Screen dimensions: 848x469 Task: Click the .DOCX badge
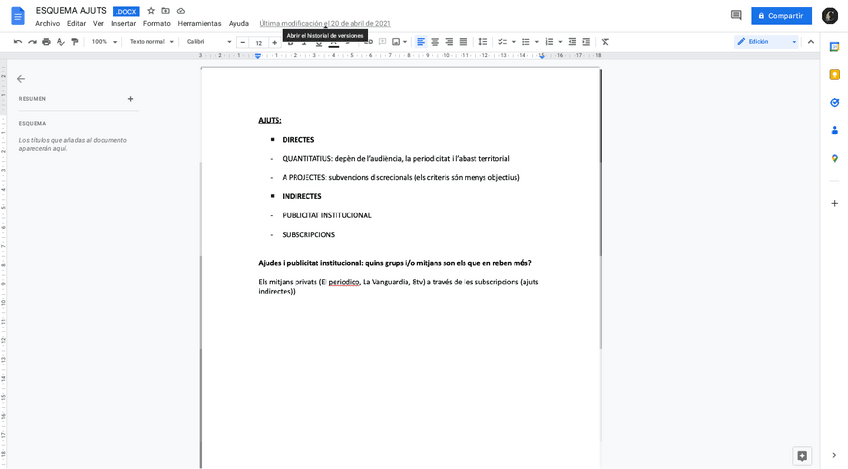tap(126, 11)
